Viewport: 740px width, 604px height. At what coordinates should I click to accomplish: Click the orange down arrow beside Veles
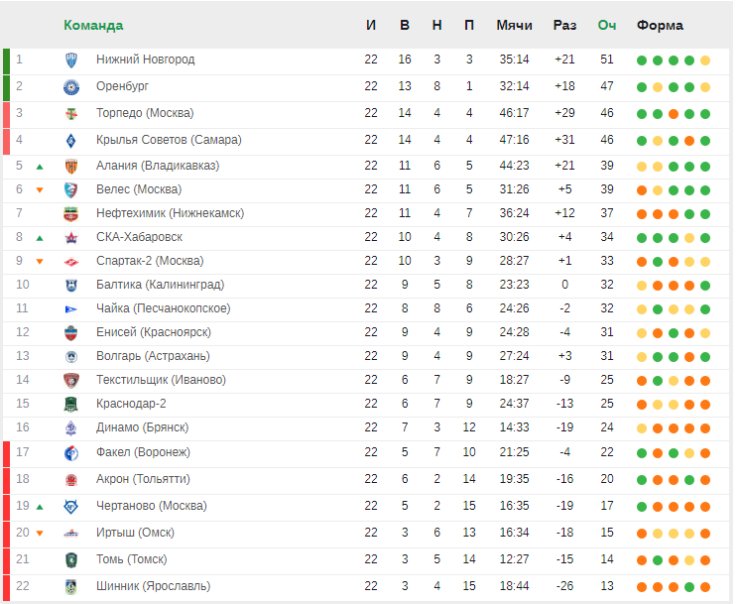39,190
